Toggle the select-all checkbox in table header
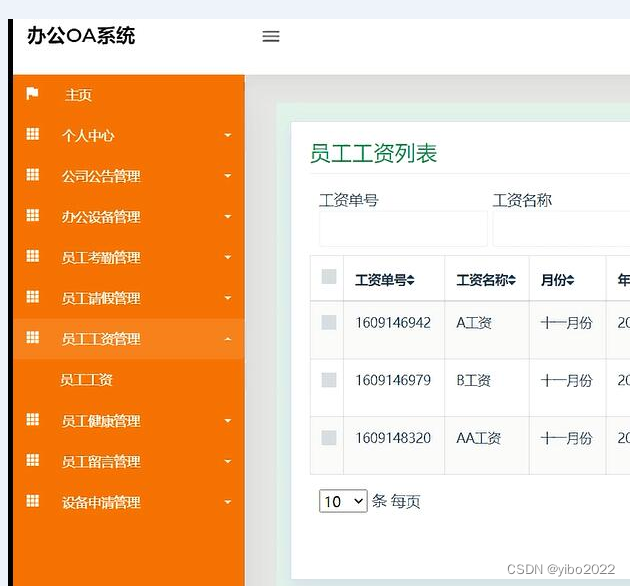630x586 pixels. [329, 277]
